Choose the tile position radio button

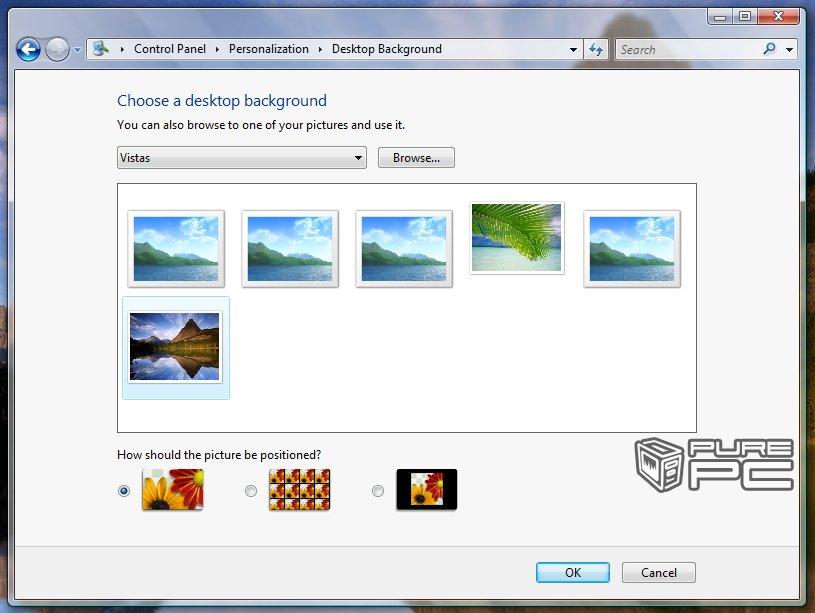point(251,490)
